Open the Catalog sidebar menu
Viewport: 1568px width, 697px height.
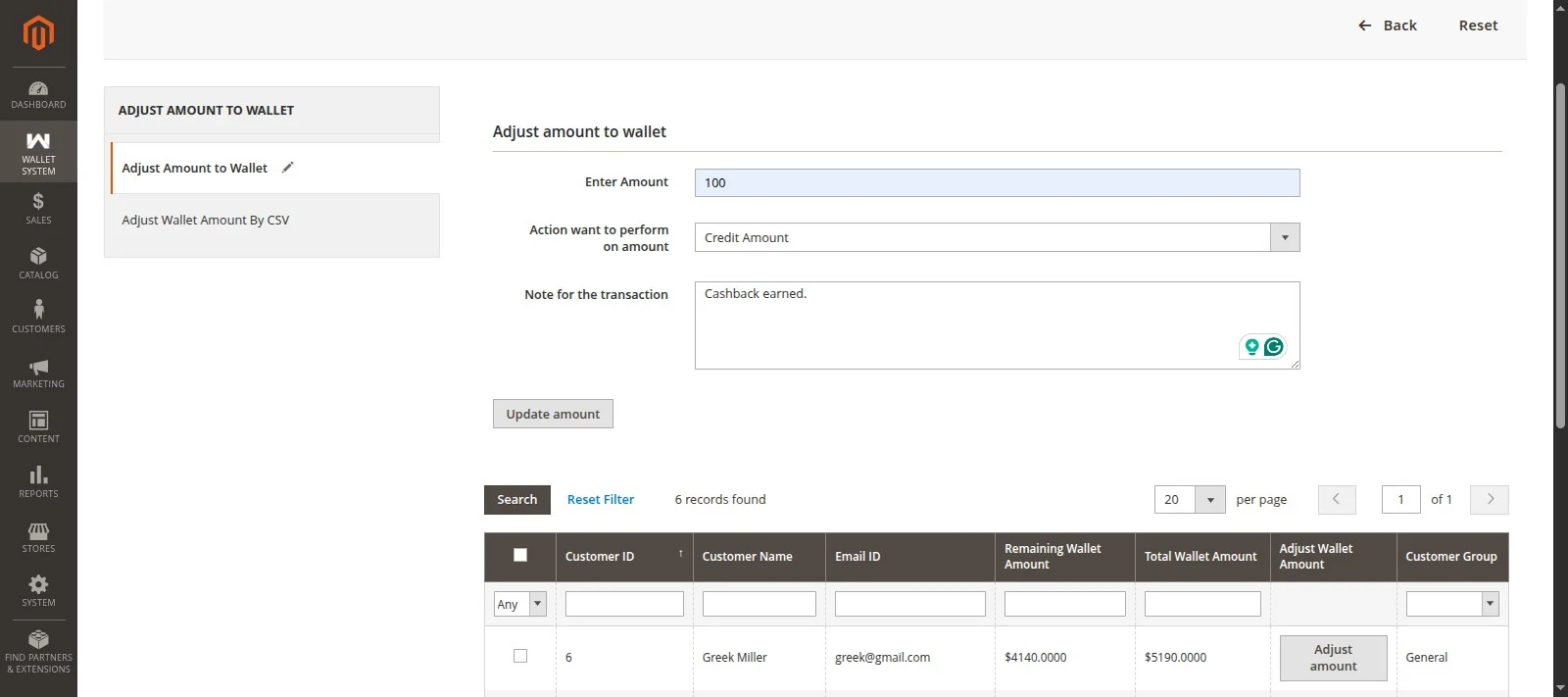click(x=38, y=264)
